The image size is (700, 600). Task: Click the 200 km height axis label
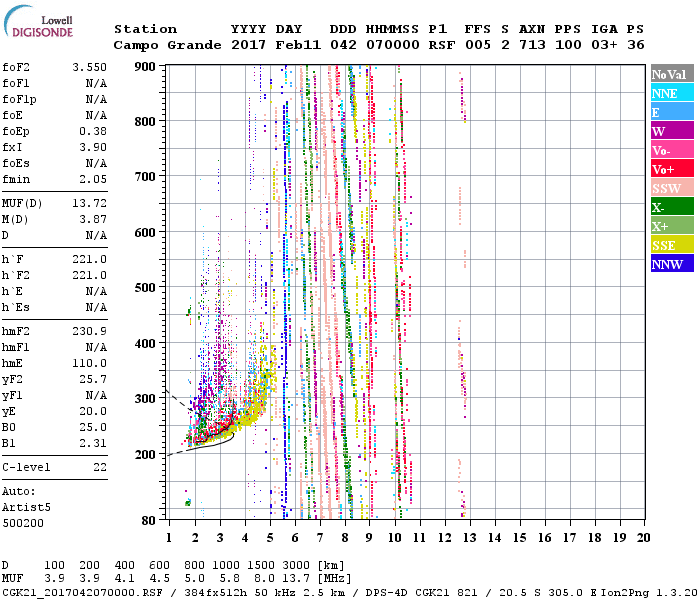(145, 454)
